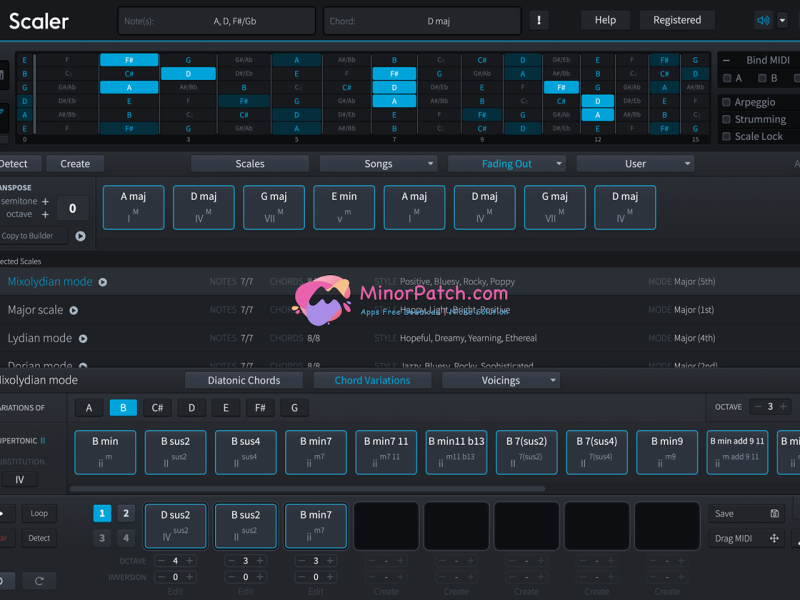Image resolution: width=800 pixels, height=600 pixels.
Task: Enable the Bind MIDI B checkbox
Action: click(x=762, y=78)
